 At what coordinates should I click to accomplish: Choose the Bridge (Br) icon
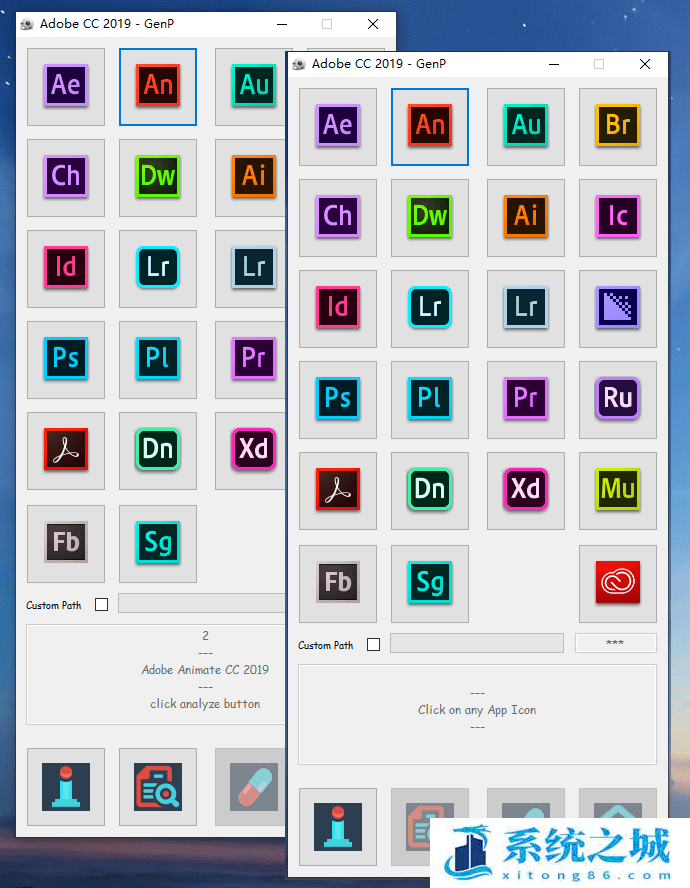[x=617, y=126]
